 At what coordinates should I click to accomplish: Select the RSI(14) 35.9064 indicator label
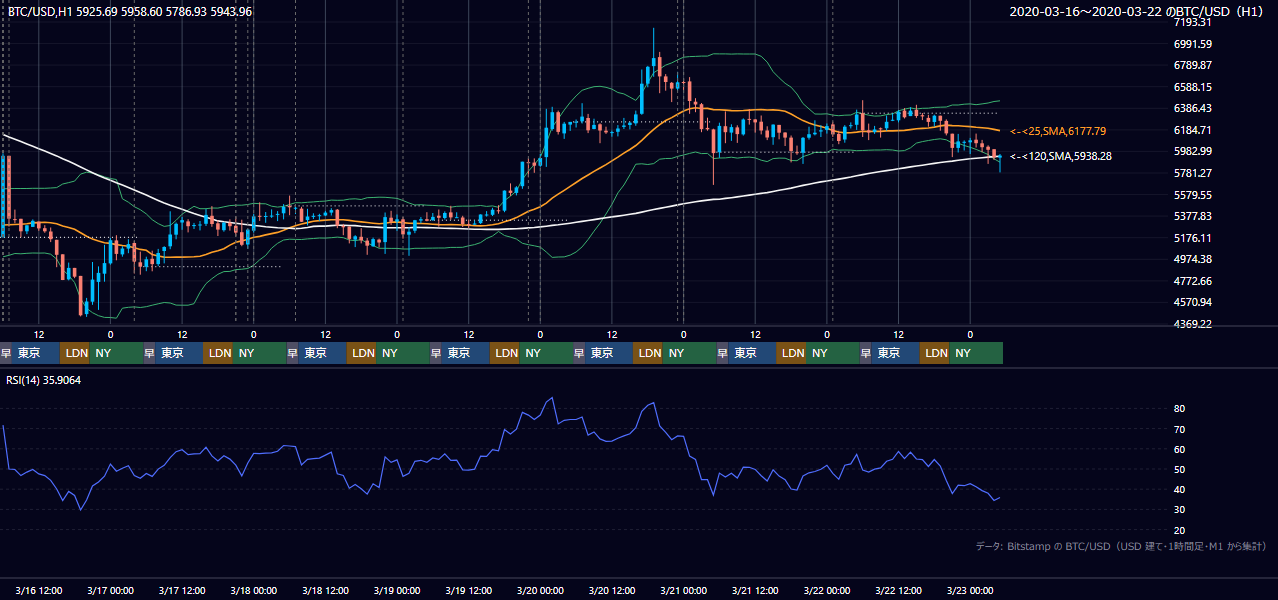(x=44, y=380)
